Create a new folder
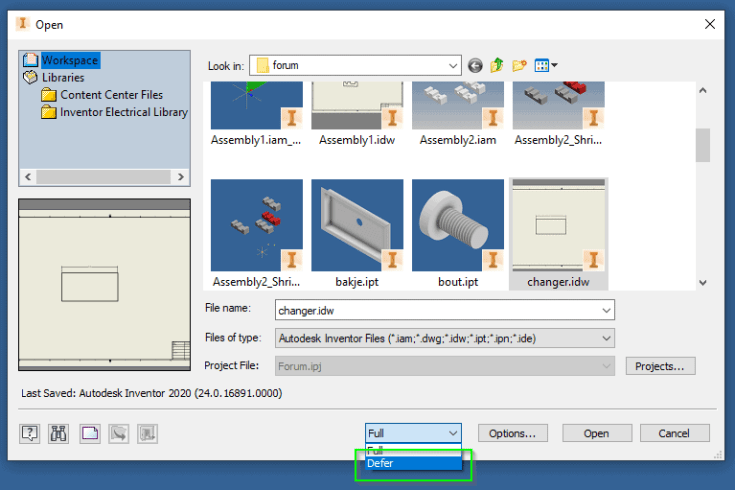Viewport: 735px width, 490px height. click(519, 66)
